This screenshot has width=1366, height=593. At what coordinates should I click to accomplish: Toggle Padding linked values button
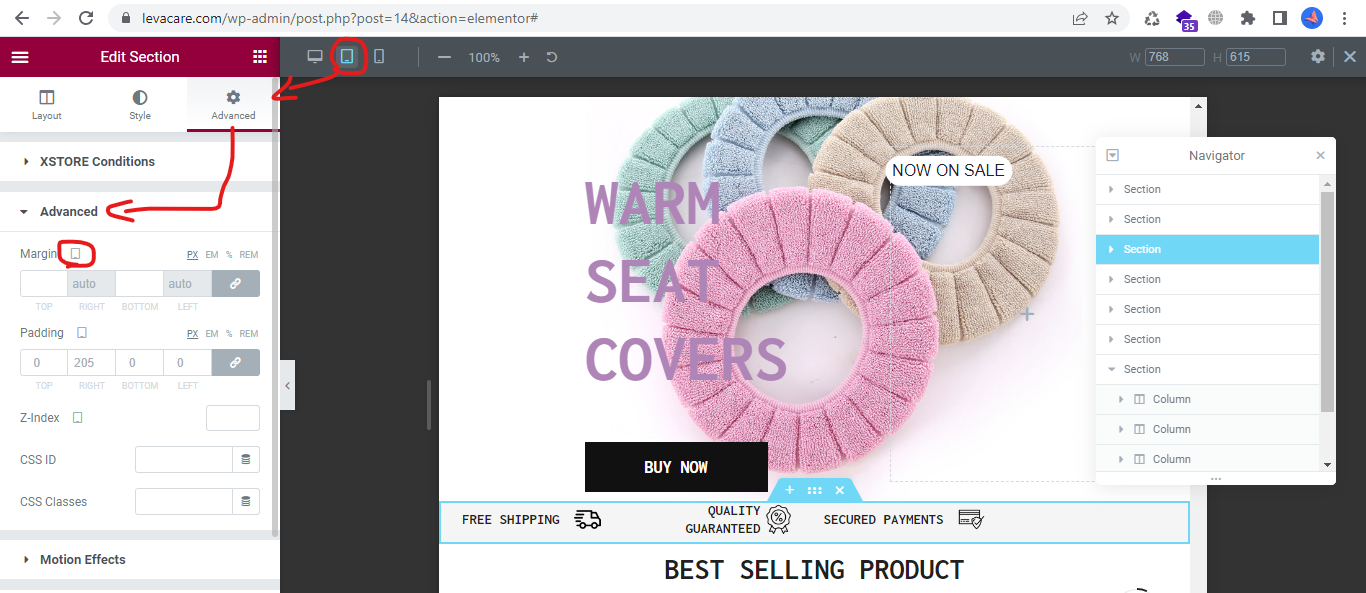pos(236,363)
